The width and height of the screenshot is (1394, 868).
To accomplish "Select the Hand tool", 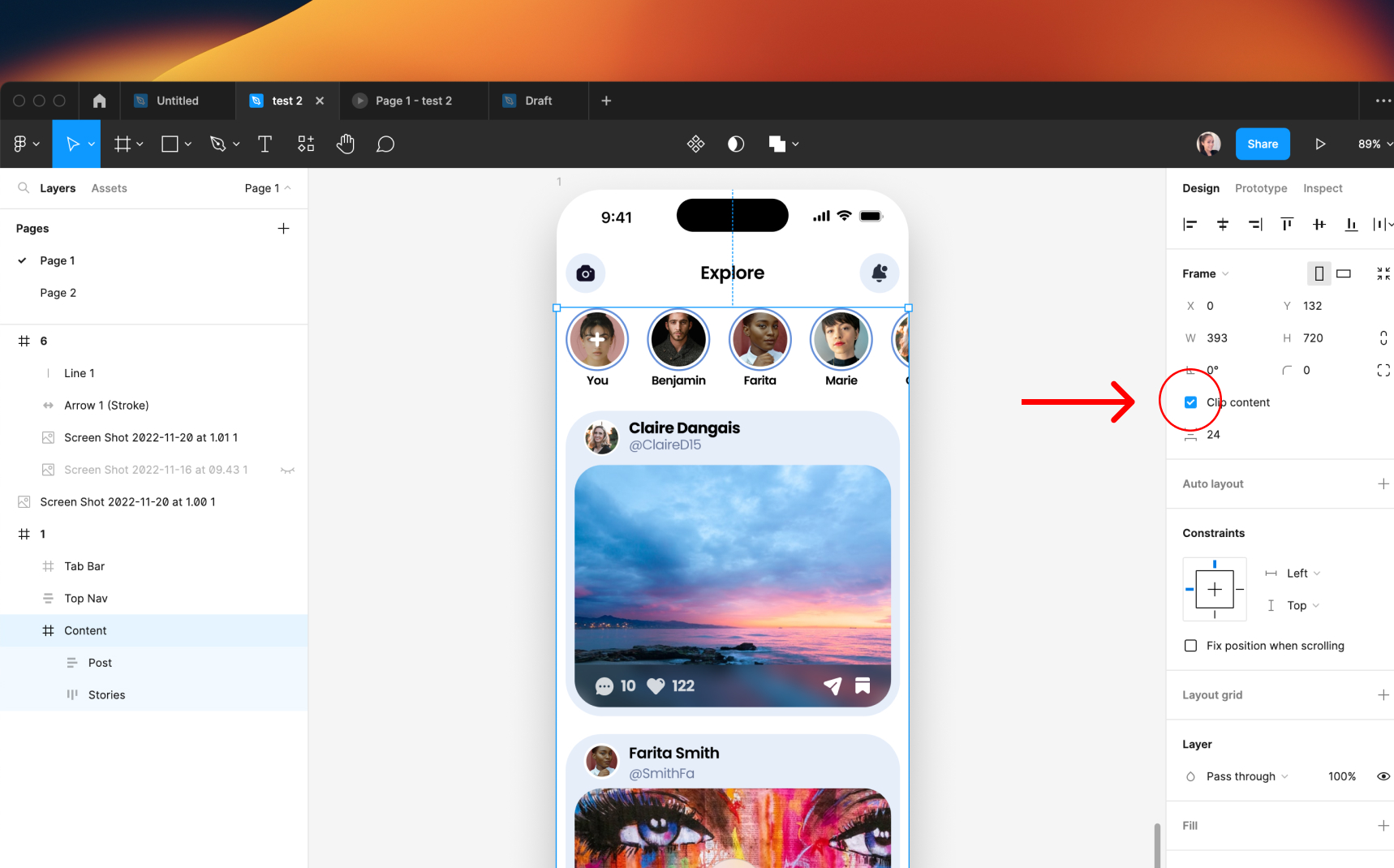I will 346,144.
